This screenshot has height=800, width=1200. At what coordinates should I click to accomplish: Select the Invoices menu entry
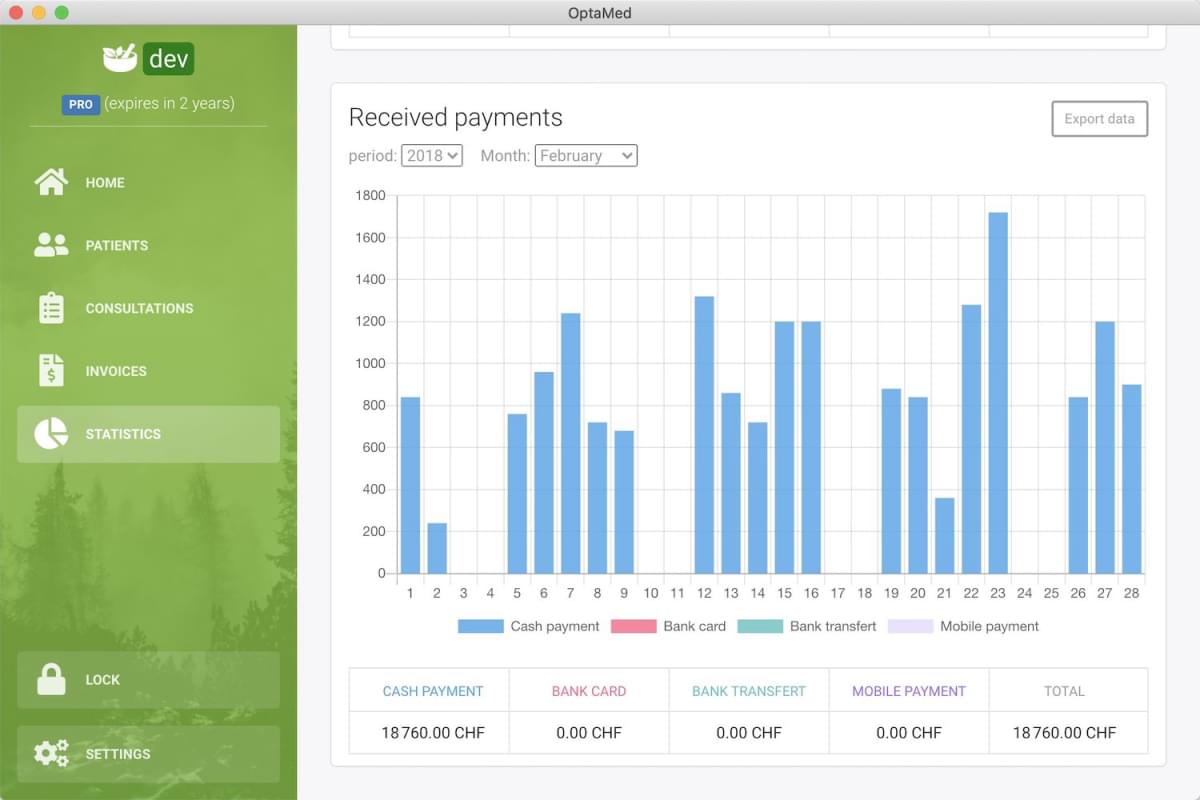pos(116,371)
